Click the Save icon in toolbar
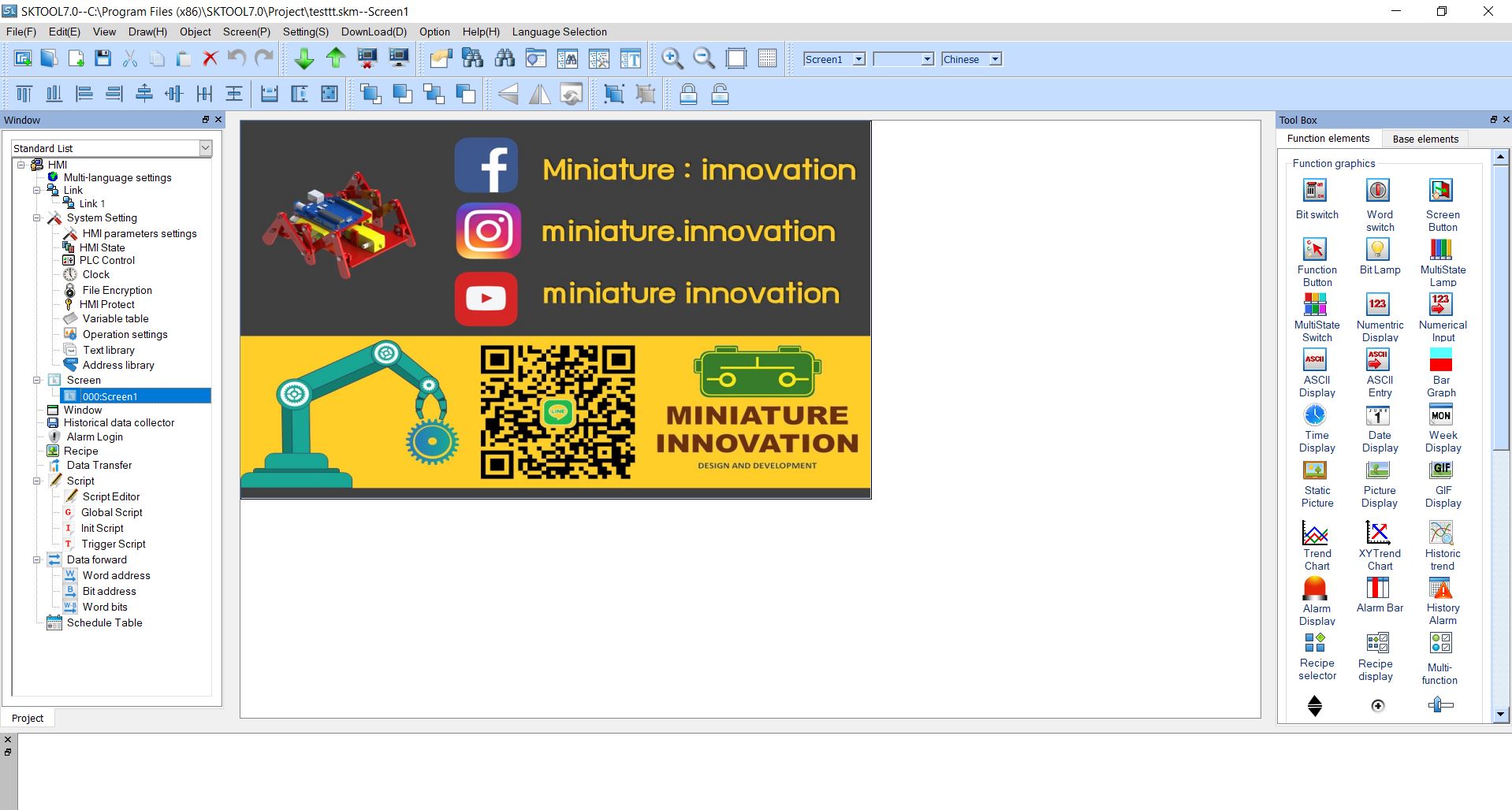The width and height of the screenshot is (1512, 810). coord(102,58)
